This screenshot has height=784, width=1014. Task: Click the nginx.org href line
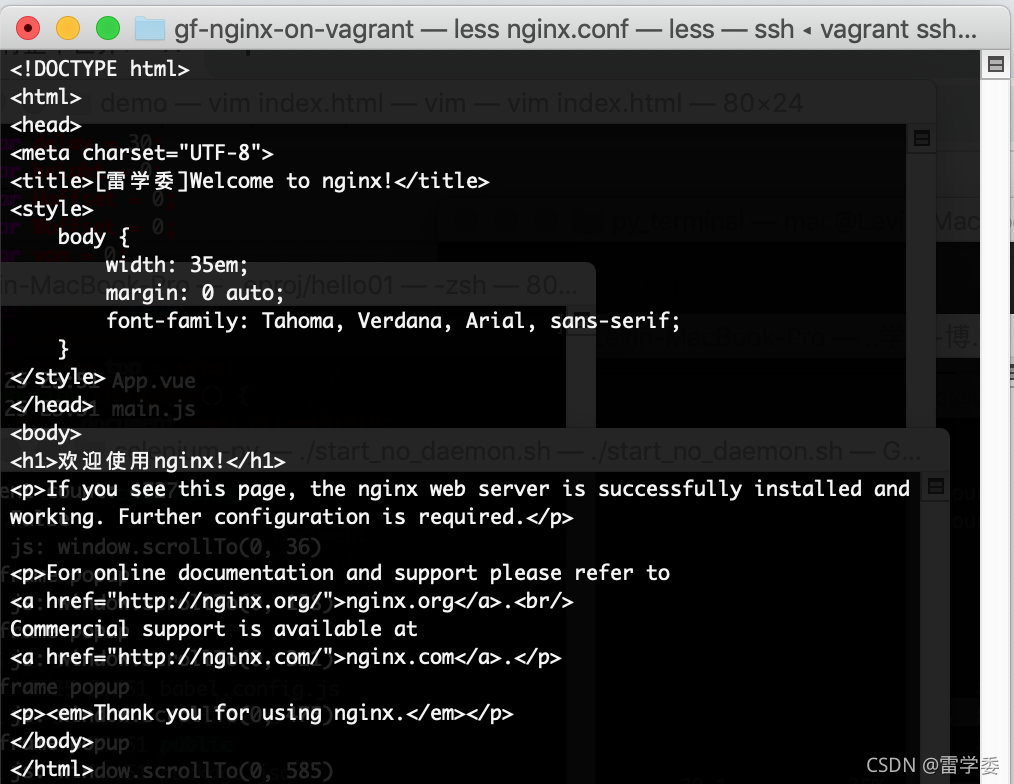tap(292, 601)
